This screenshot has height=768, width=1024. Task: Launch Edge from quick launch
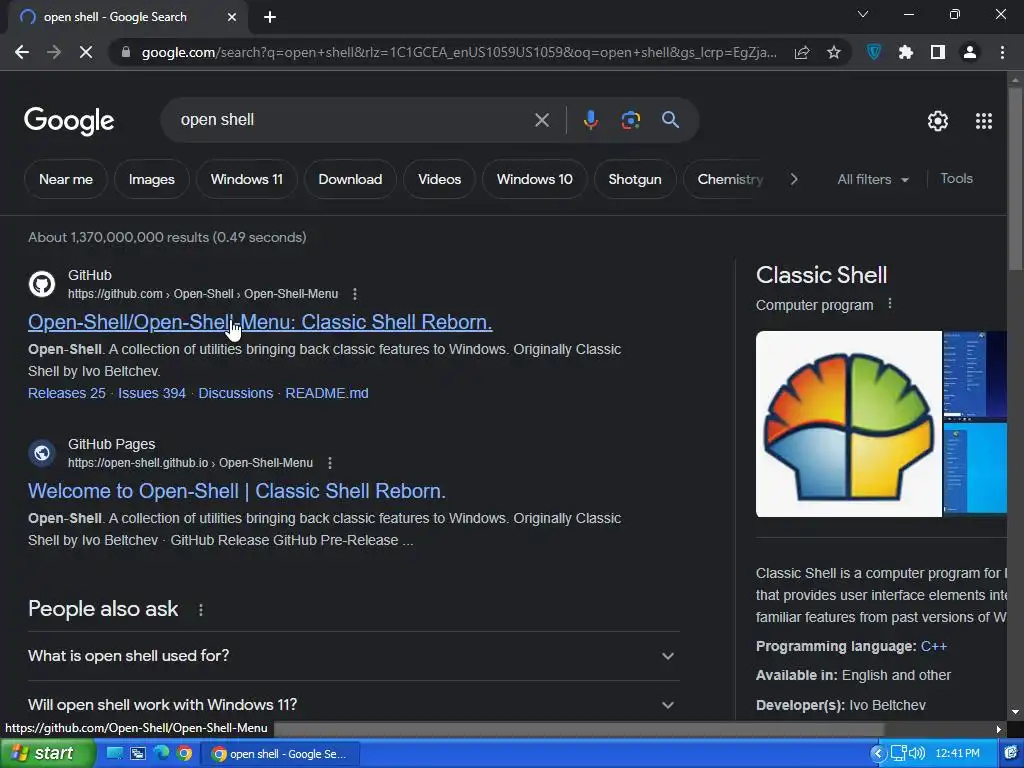(161, 753)
